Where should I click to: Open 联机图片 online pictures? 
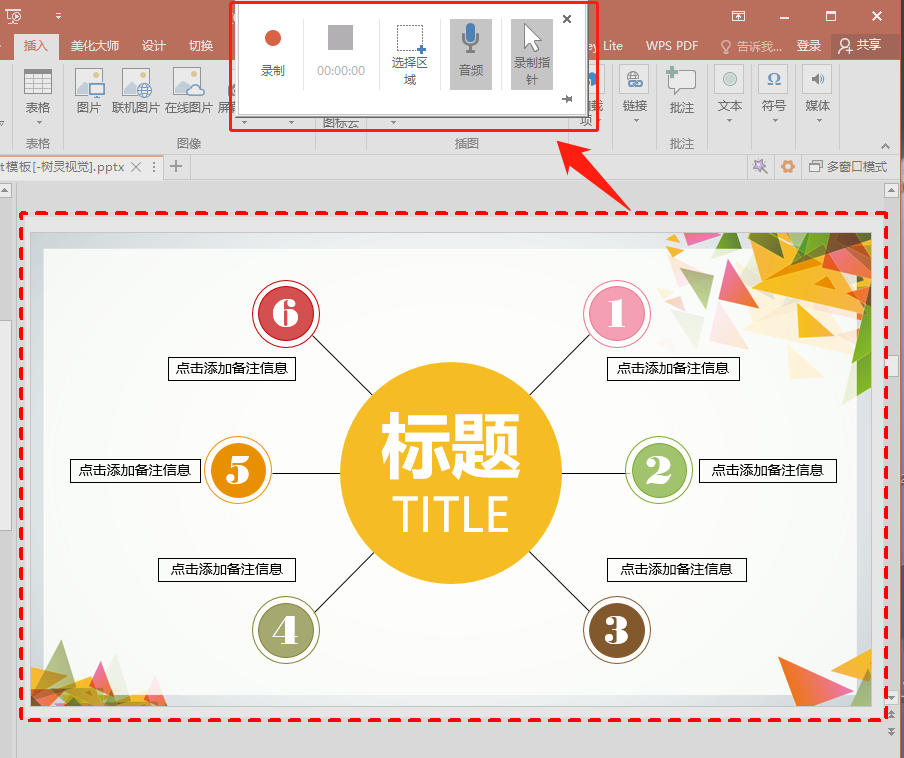click(135, 90)
